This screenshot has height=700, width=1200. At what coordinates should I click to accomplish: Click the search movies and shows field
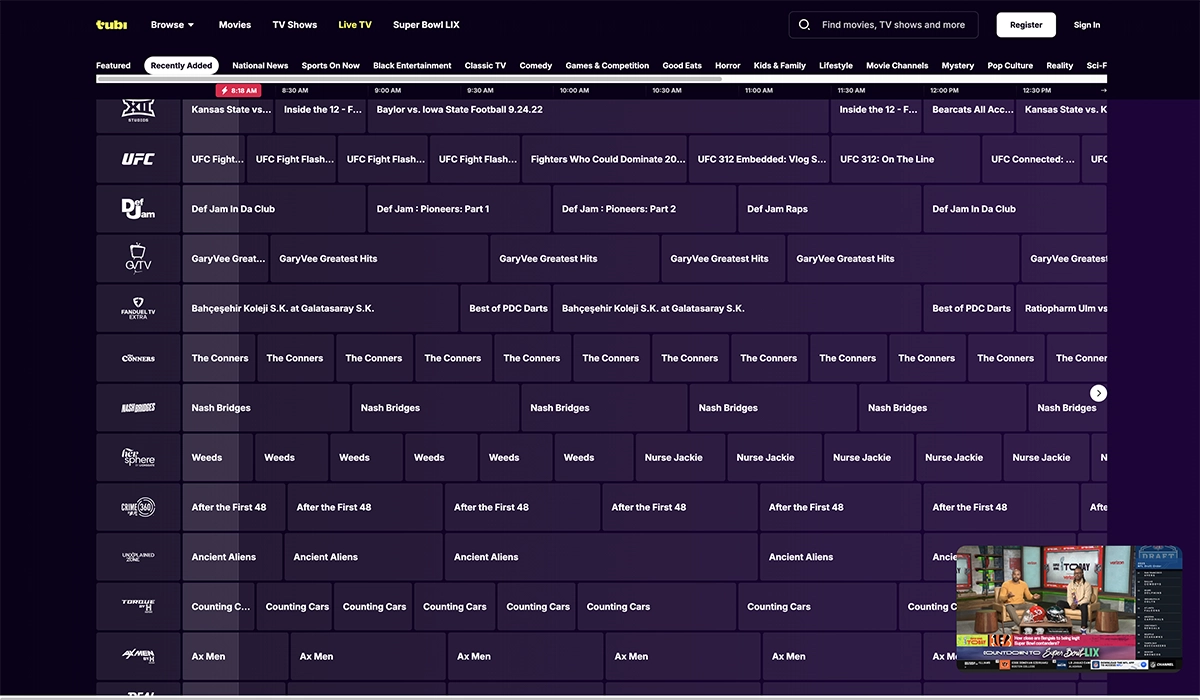tap(884, 25)
